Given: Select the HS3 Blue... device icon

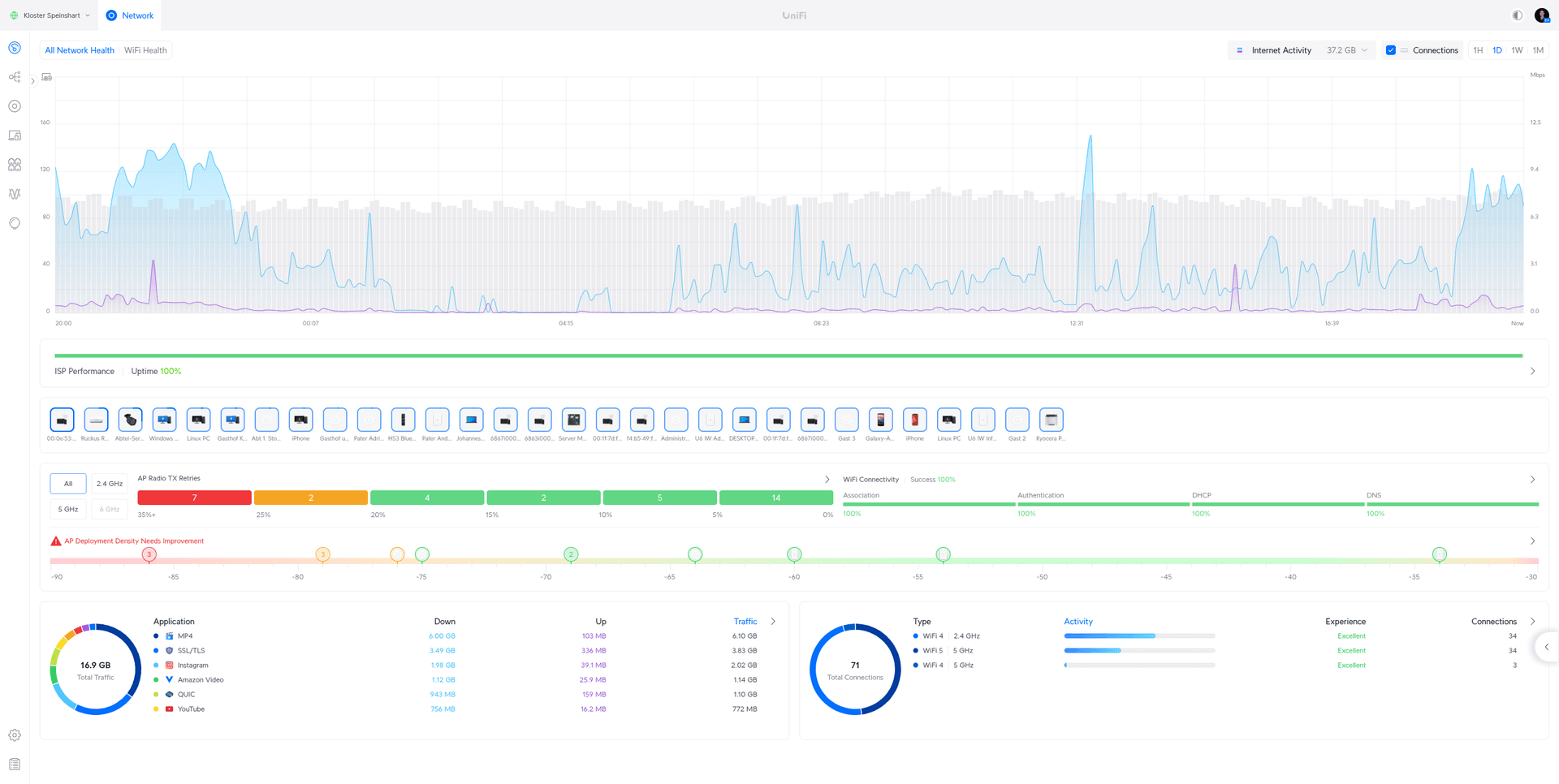Looking at the screenshot, I should 403,420.
